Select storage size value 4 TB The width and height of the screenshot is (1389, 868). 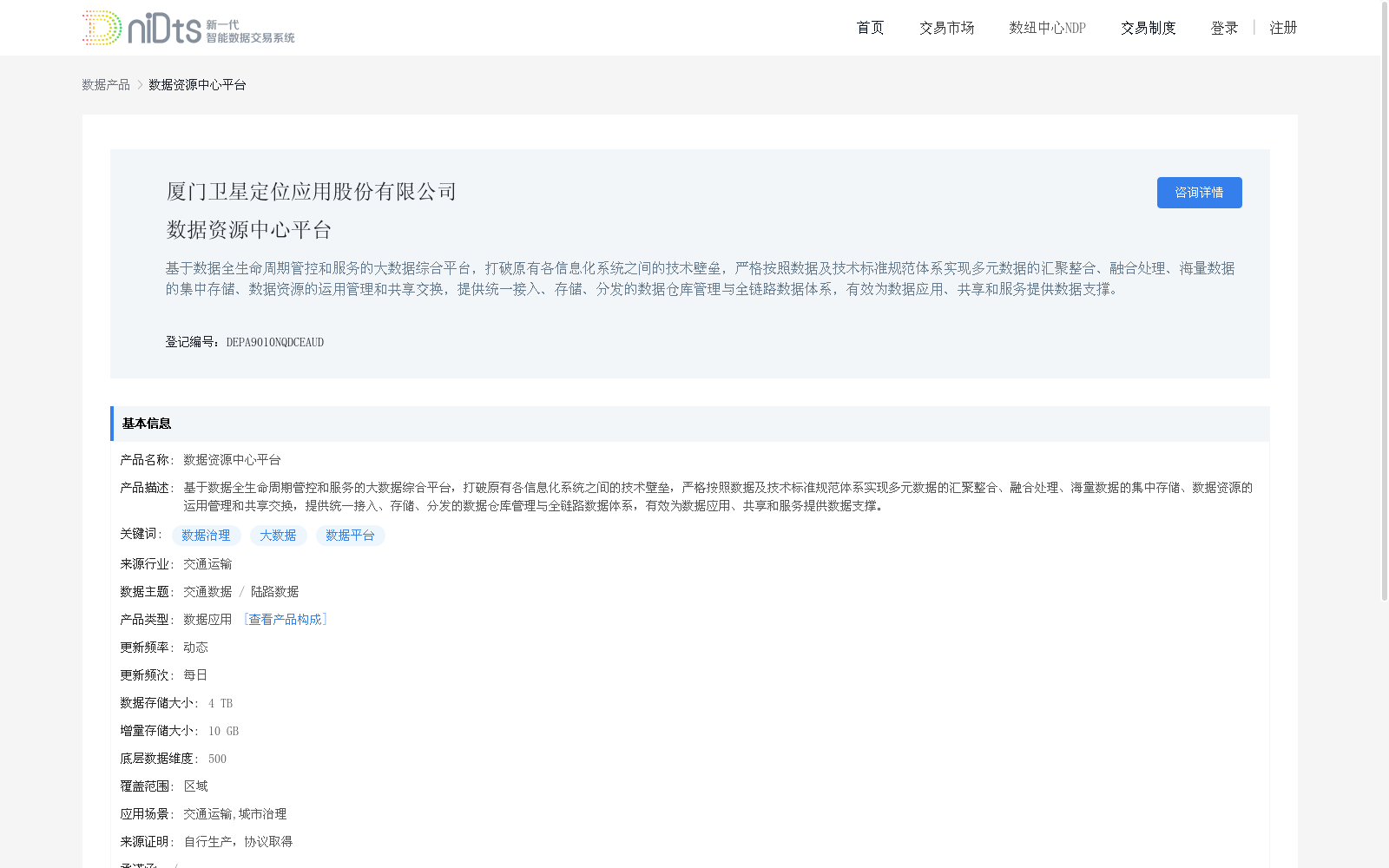click(x=221, y=703)
